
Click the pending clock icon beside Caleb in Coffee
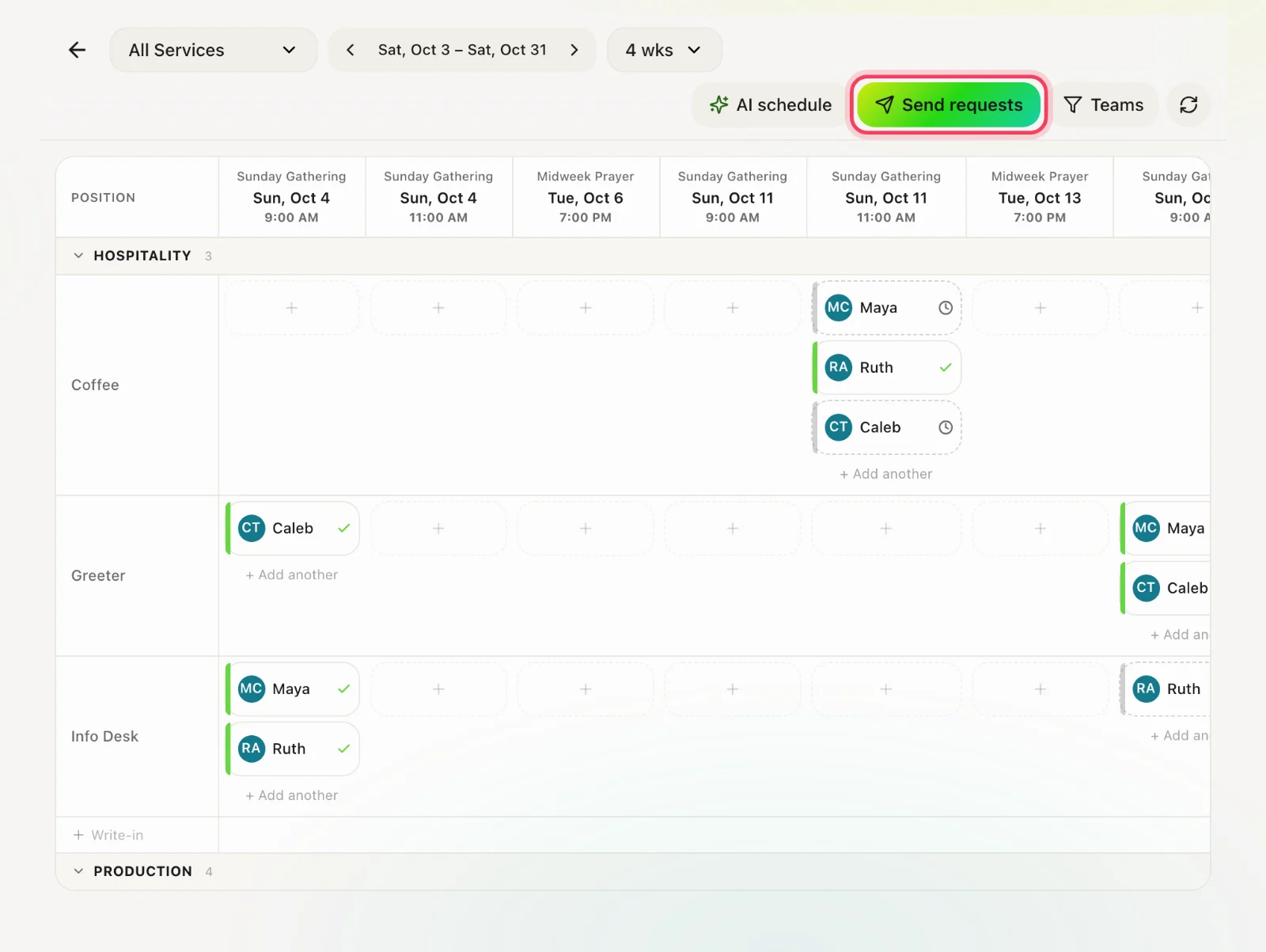(946, 427)
